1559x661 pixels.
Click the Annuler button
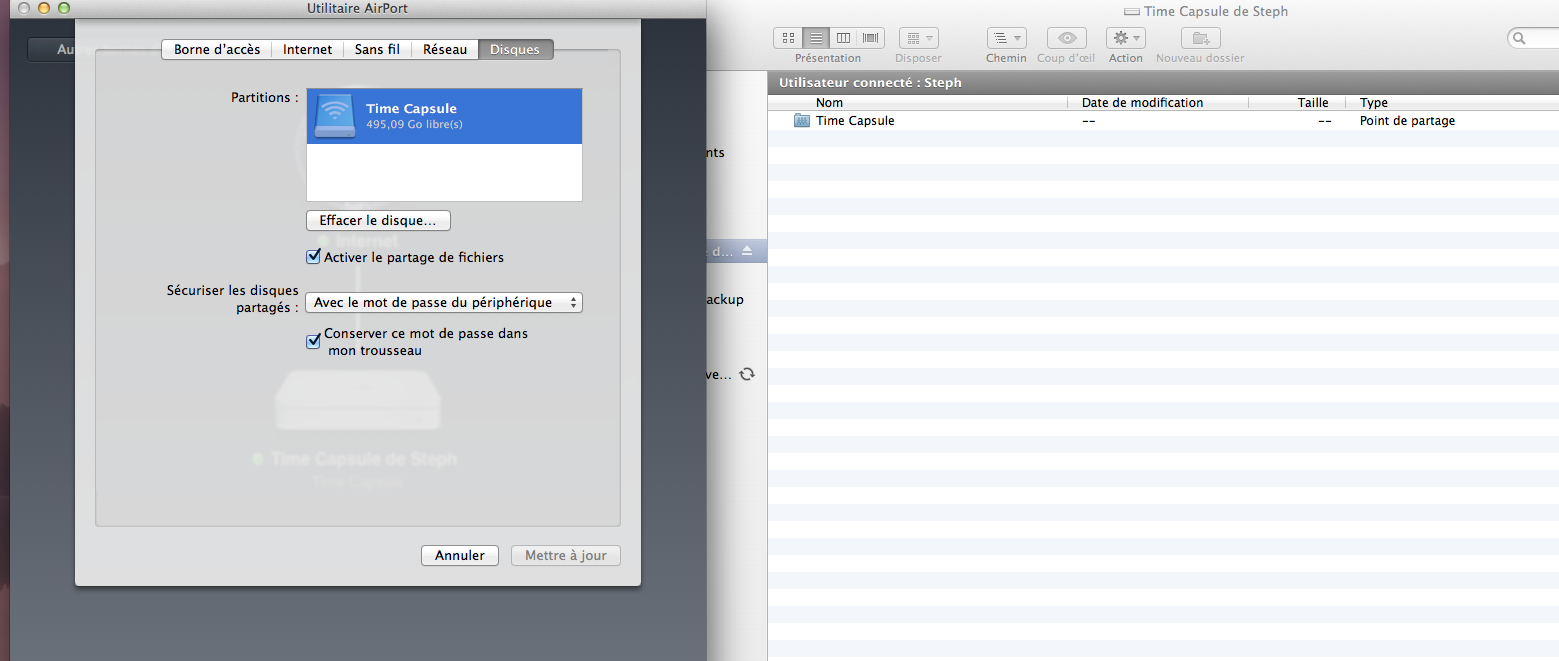coord(459,555)
